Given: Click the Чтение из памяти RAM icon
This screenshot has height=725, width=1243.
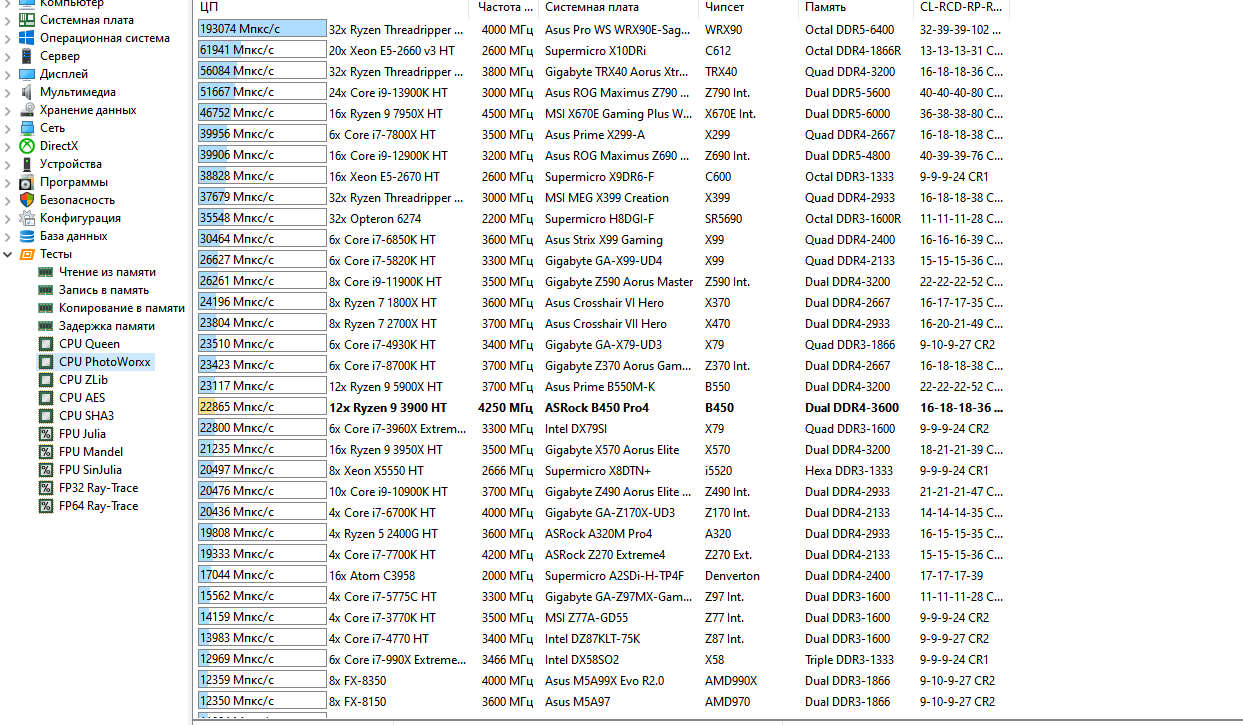Looking at the screenshot, I should click(46, 272).
